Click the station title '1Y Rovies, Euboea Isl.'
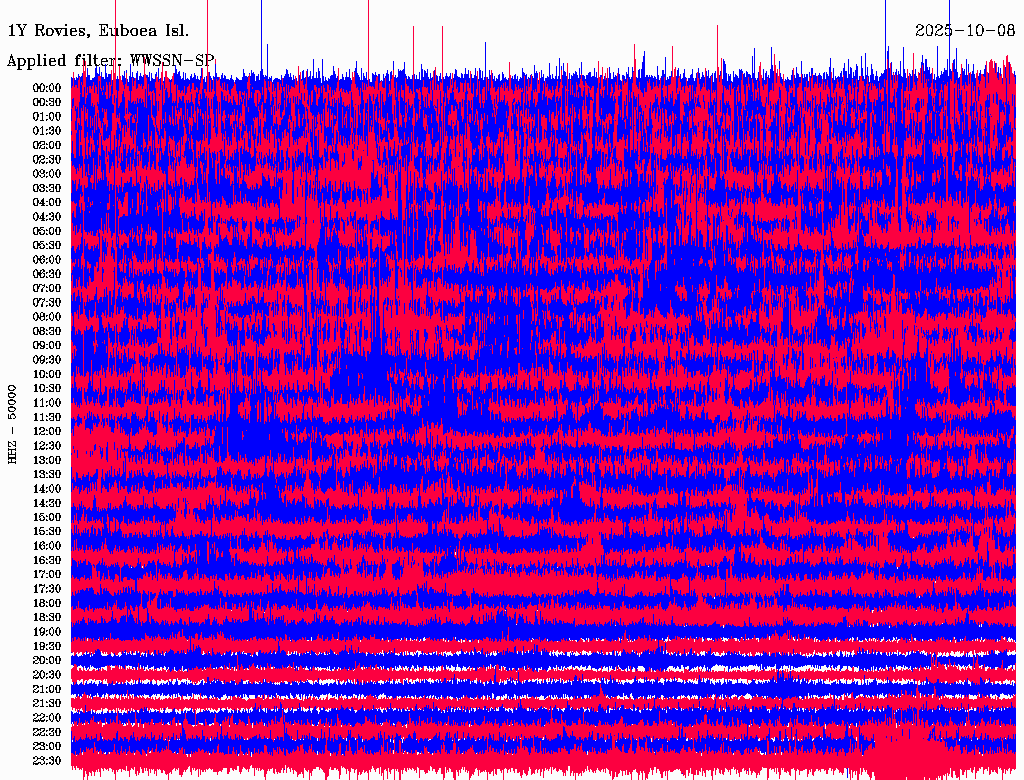 tap(97, 30)
